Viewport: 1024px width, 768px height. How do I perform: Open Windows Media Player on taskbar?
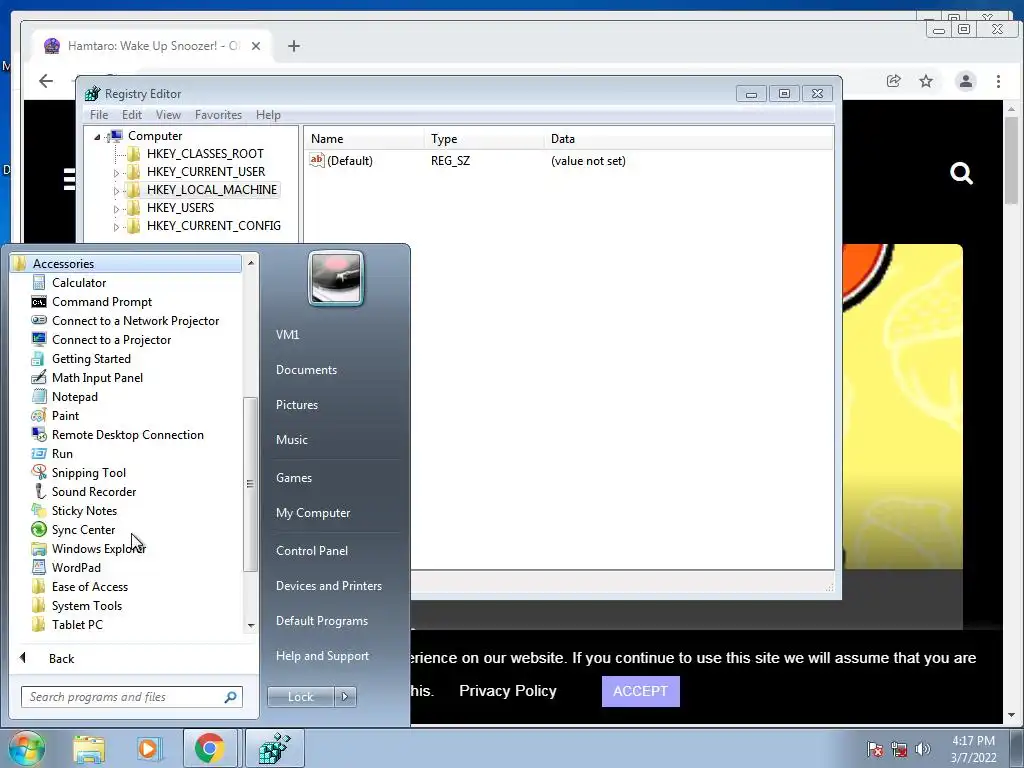tap(148, 748)
